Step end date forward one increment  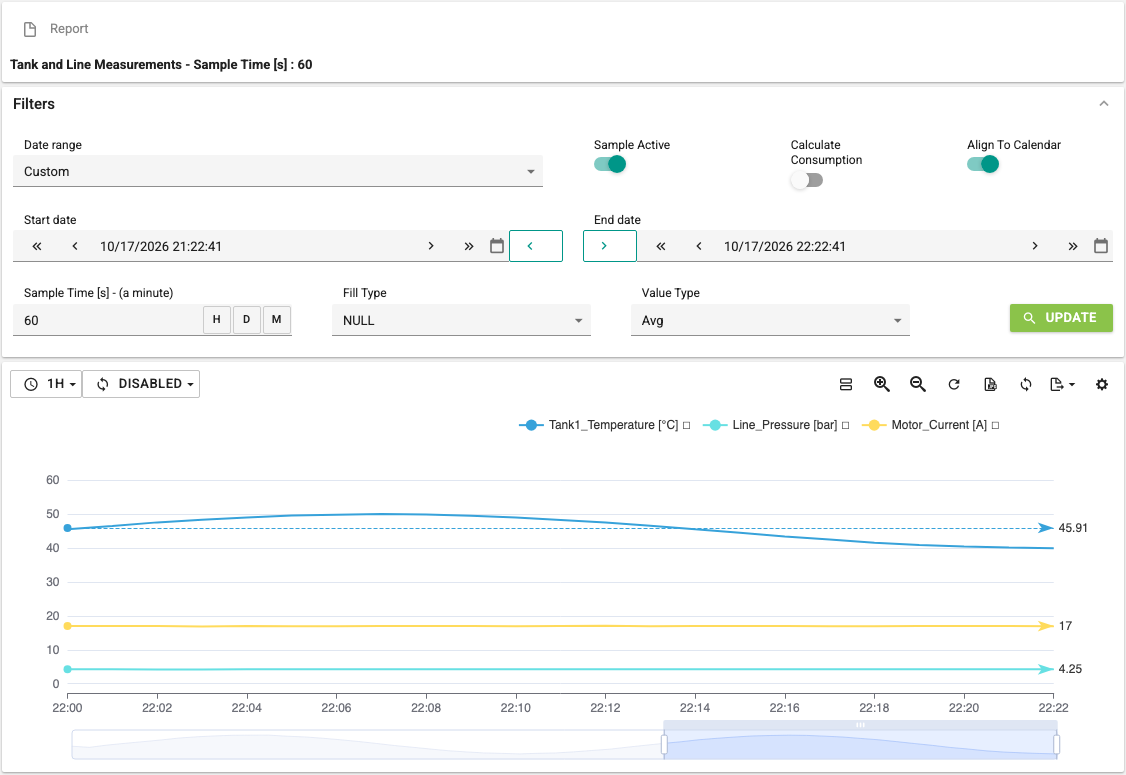[x=1035, y=246]
